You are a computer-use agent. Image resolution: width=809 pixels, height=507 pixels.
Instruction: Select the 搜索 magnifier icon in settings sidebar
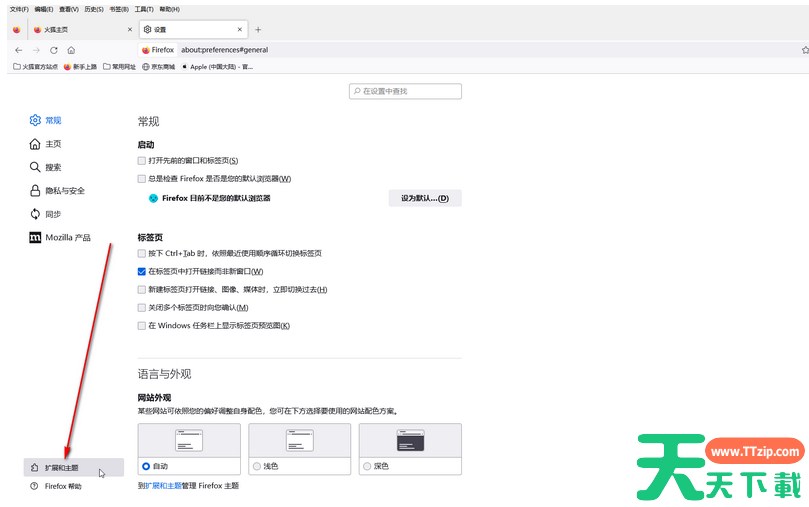tap(36, 167)
